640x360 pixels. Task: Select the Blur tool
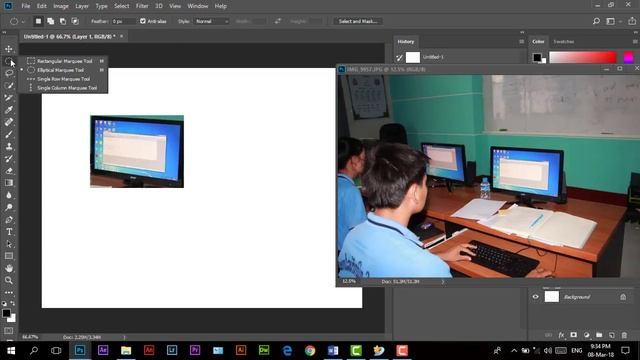click(x=9, y=195)
